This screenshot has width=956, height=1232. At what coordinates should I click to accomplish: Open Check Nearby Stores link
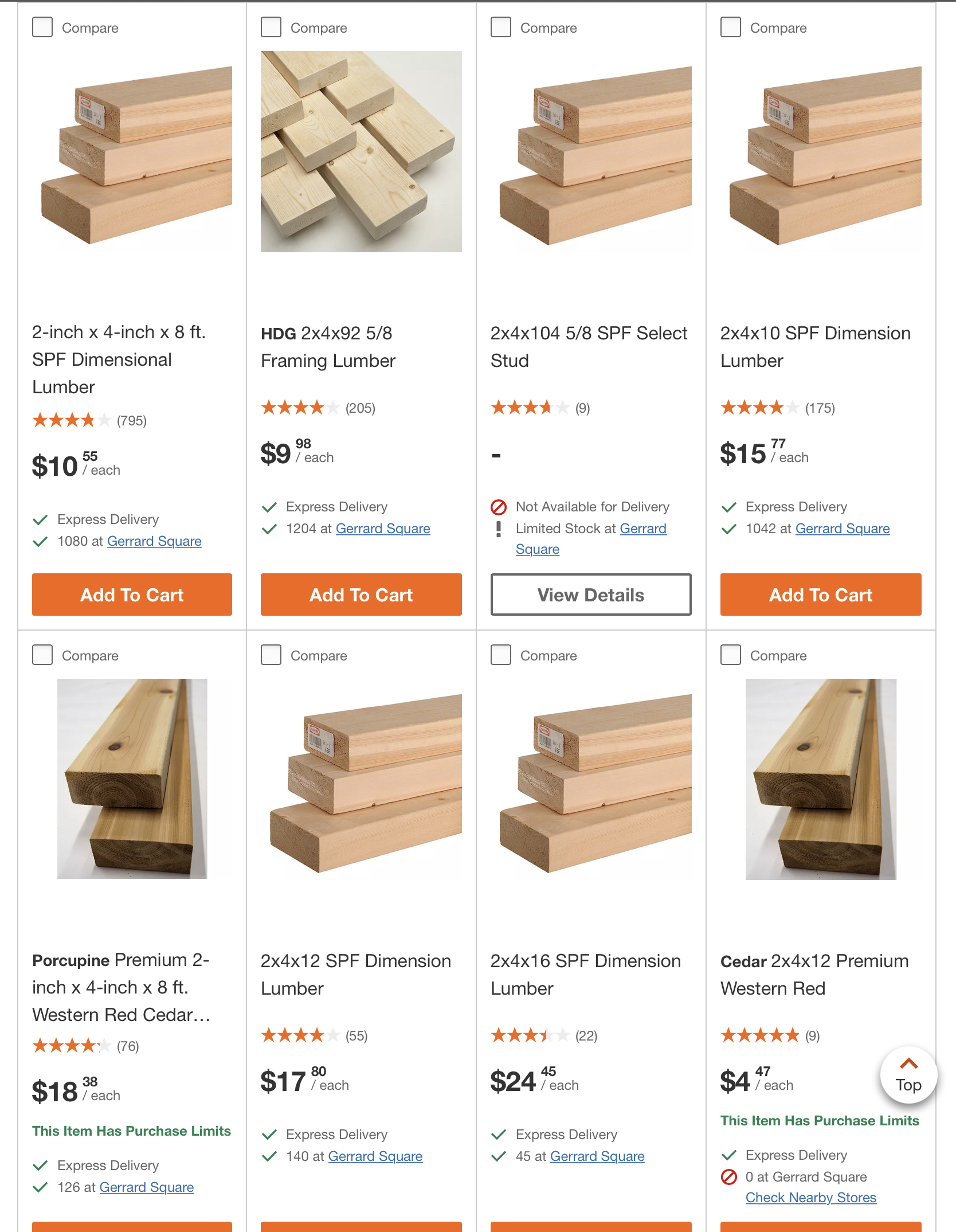tap(811, 1198)
